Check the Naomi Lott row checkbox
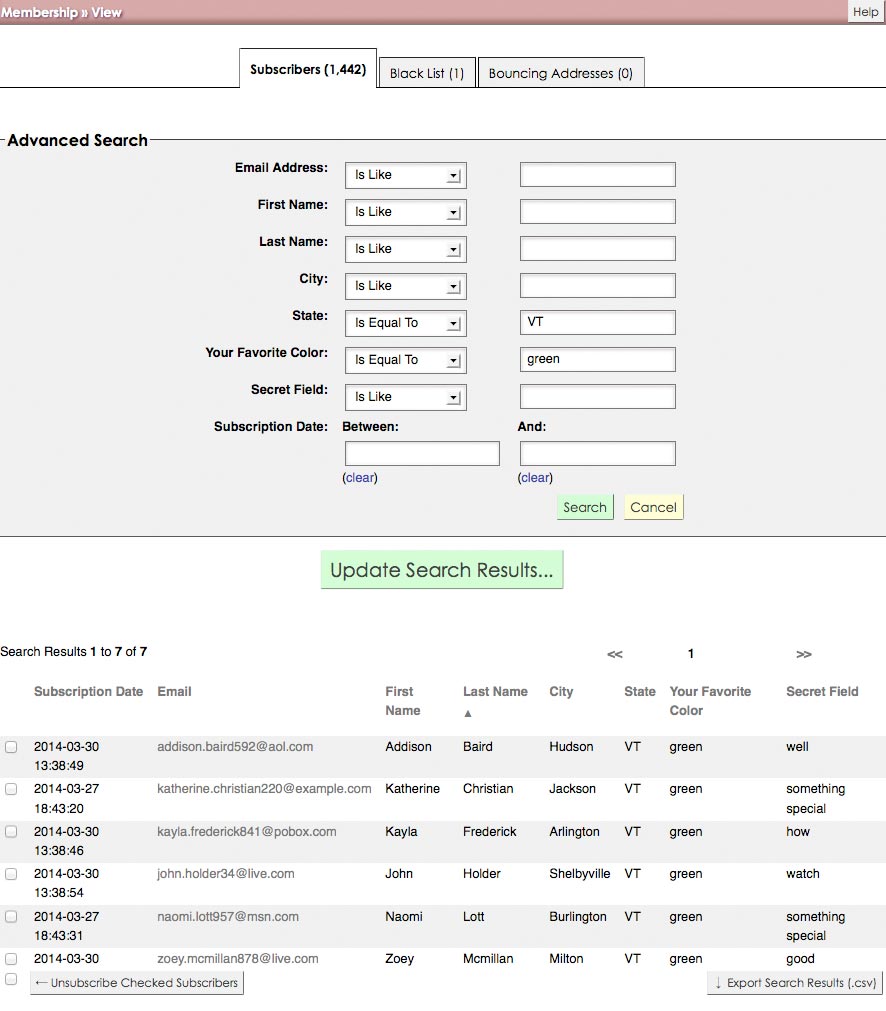 pyautogui.click(x=11, y=917)
